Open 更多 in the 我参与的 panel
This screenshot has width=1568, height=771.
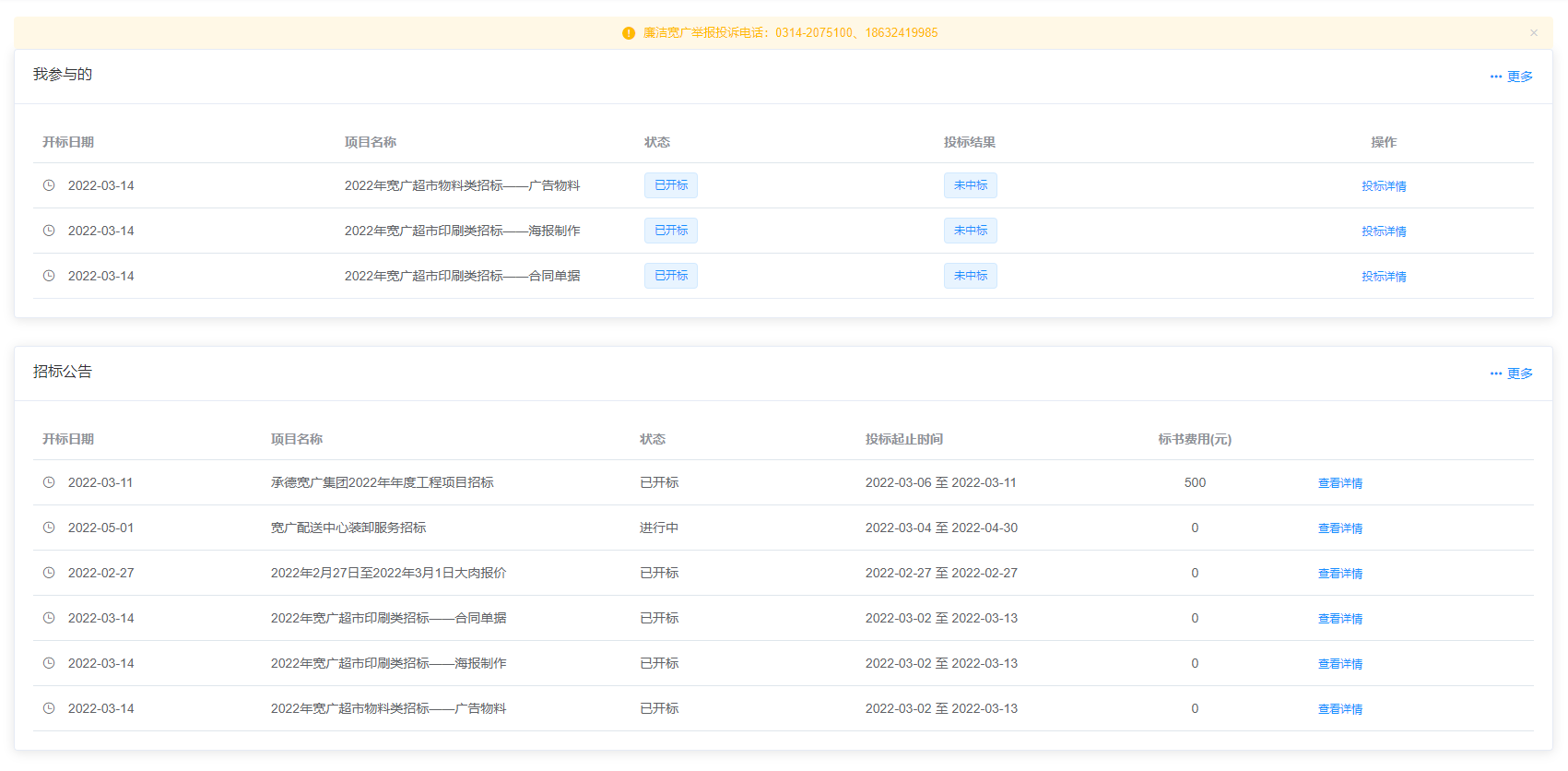1512,77
